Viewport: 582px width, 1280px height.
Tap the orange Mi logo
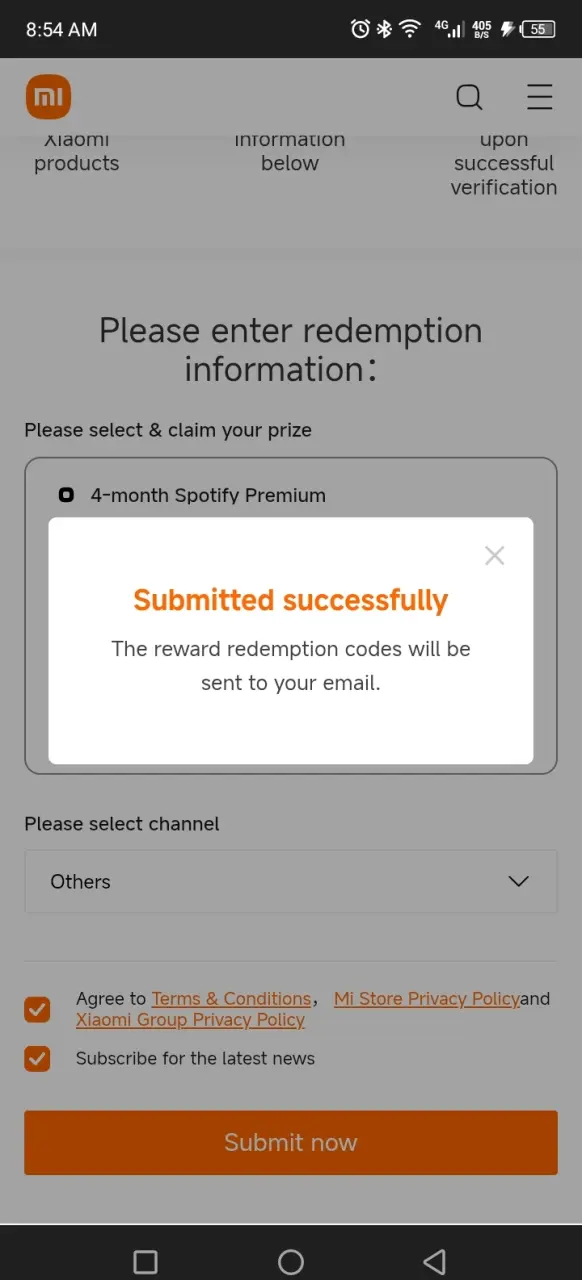[48, 97]
